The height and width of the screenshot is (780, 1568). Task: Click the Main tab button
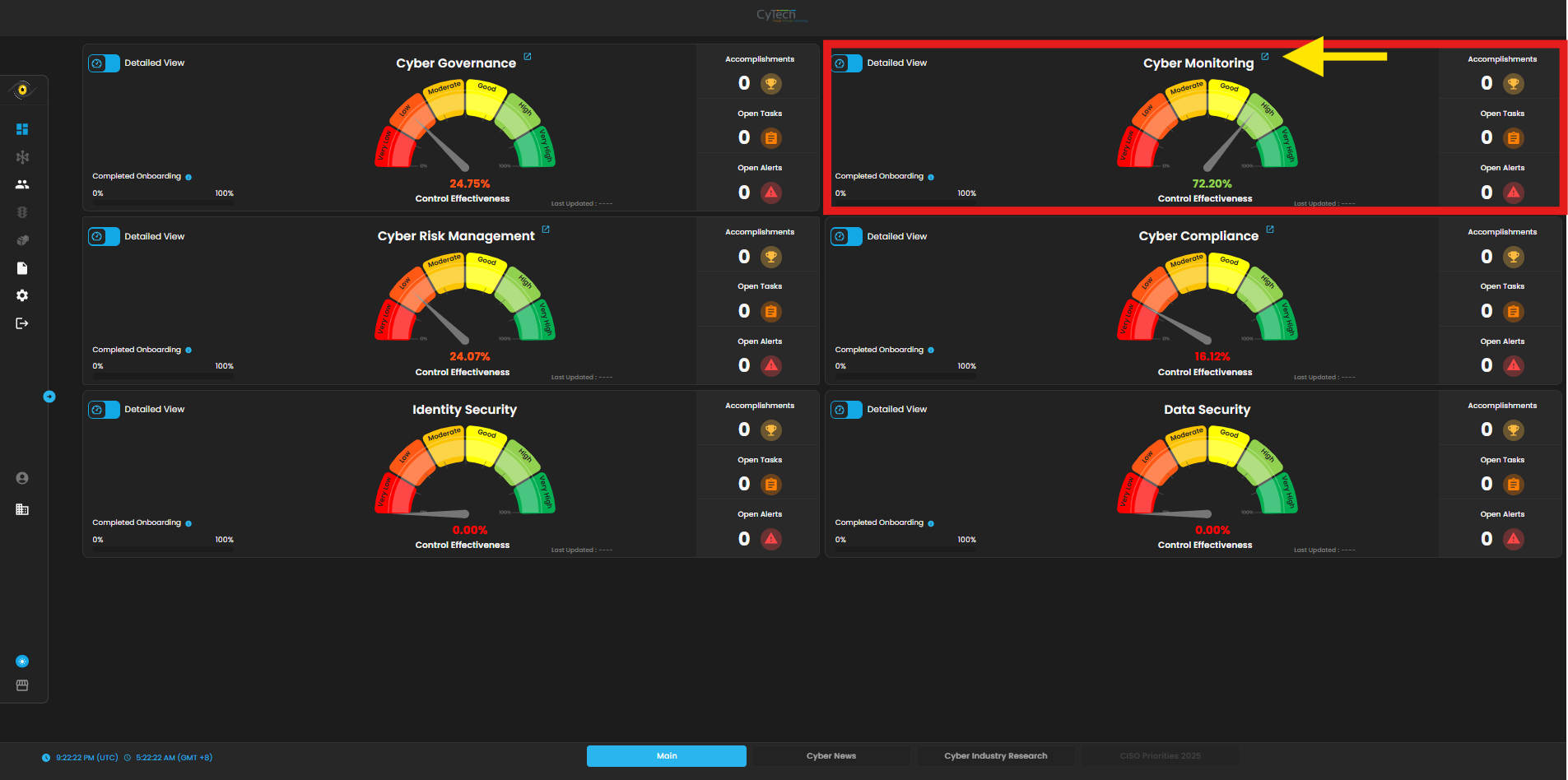pos(666,756)
